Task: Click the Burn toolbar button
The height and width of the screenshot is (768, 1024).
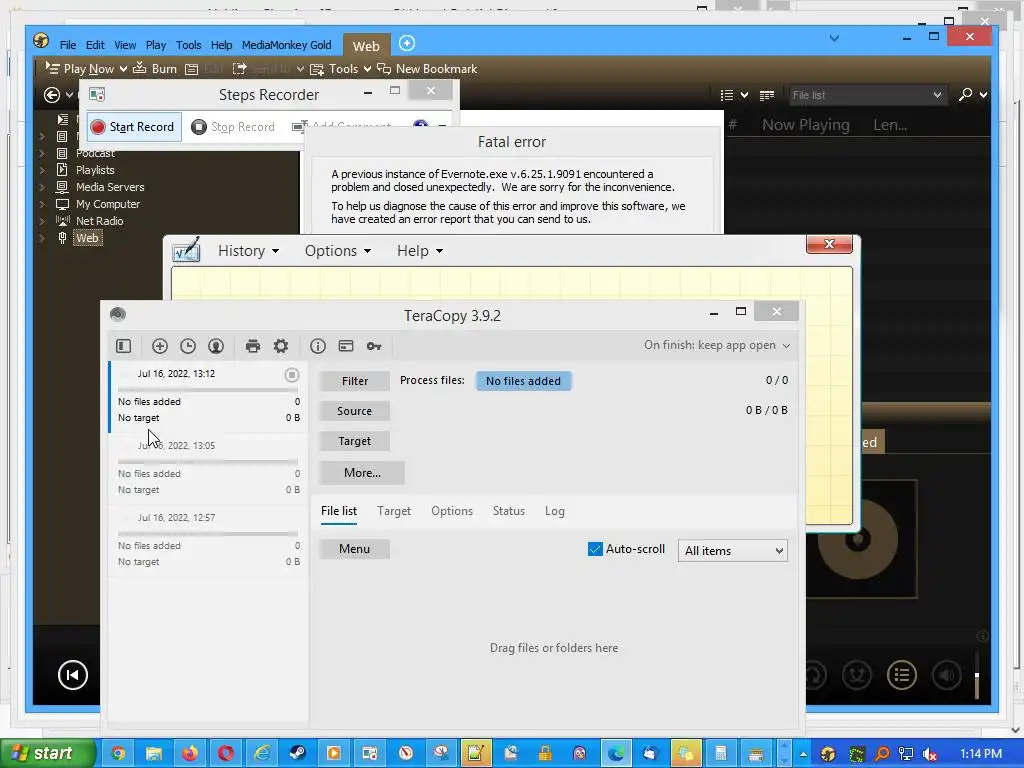Action: (x=155, y=69)
